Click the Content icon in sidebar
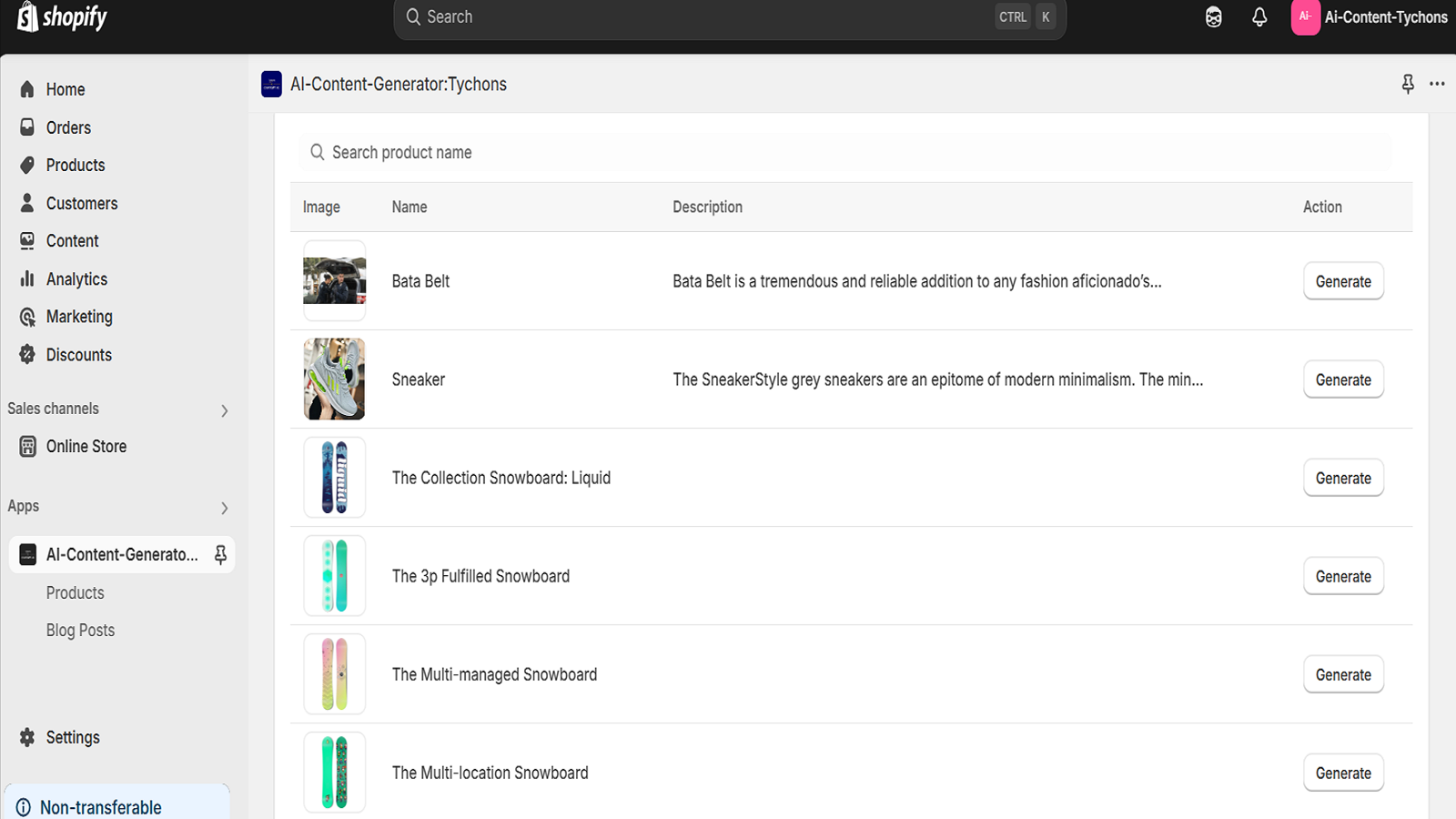 pos(27,241)
